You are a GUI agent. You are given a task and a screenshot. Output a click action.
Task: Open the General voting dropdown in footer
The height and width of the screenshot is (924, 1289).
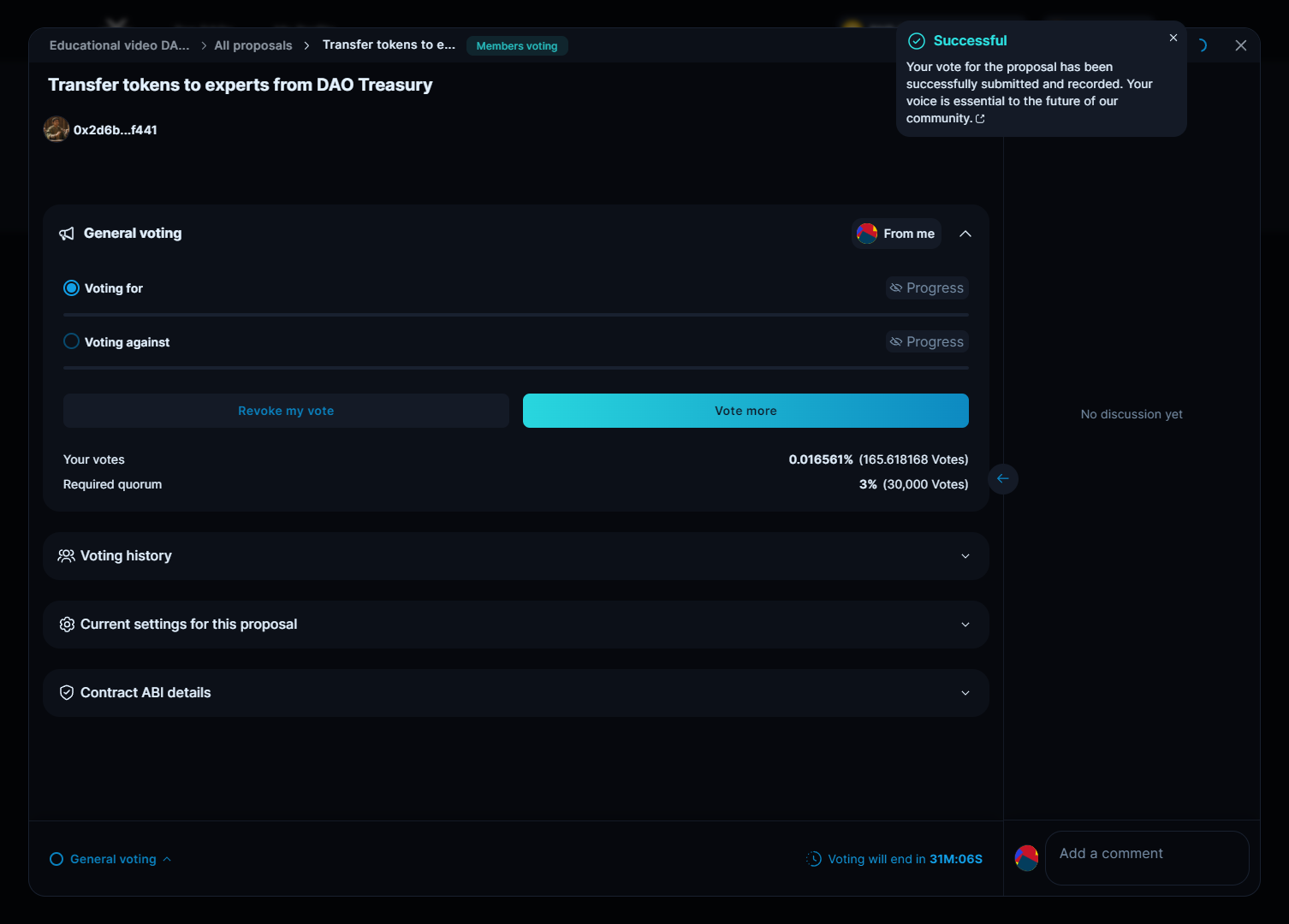click(111, 859)
